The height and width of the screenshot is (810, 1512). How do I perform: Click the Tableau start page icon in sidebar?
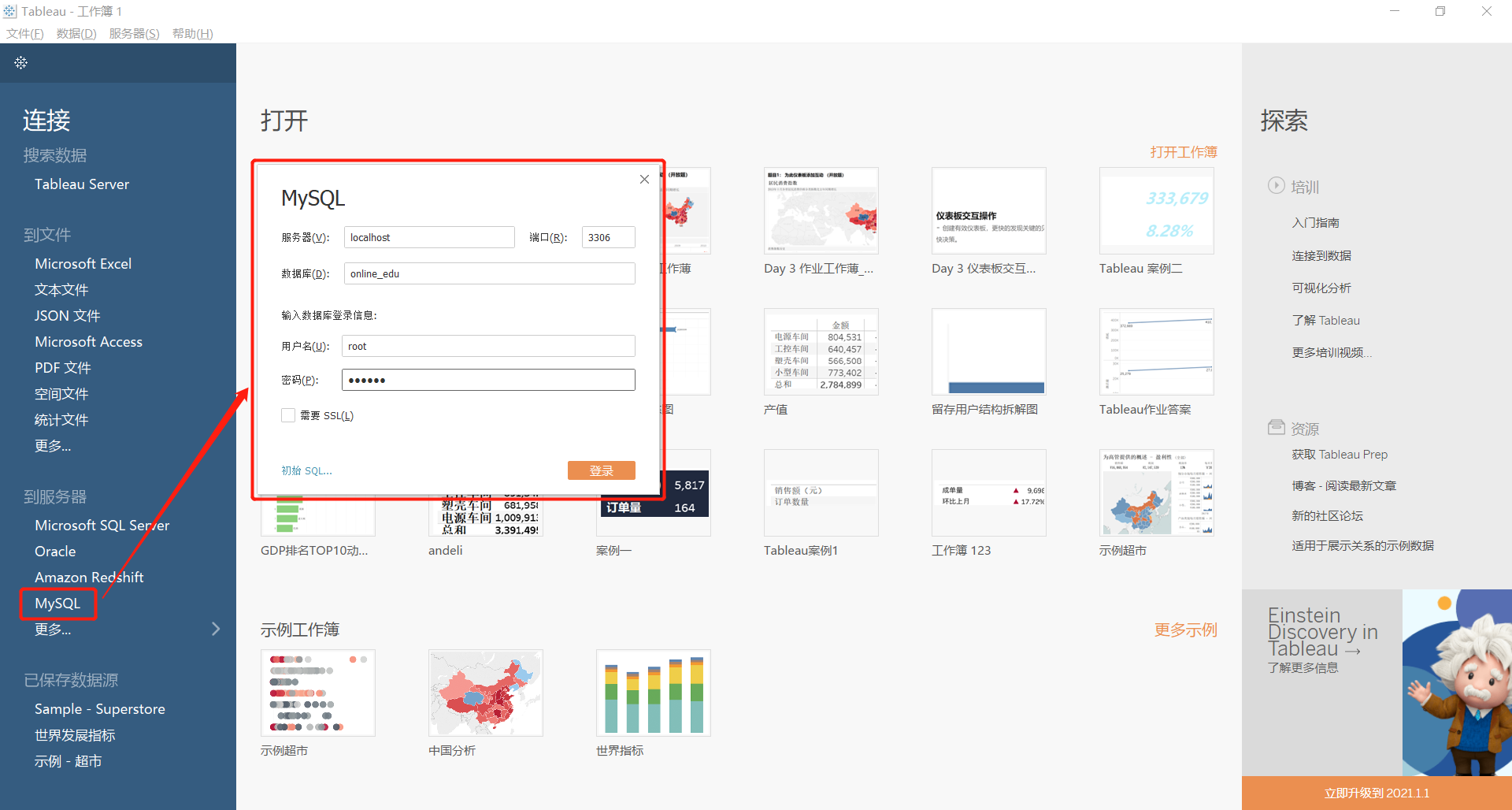(21, 62)
